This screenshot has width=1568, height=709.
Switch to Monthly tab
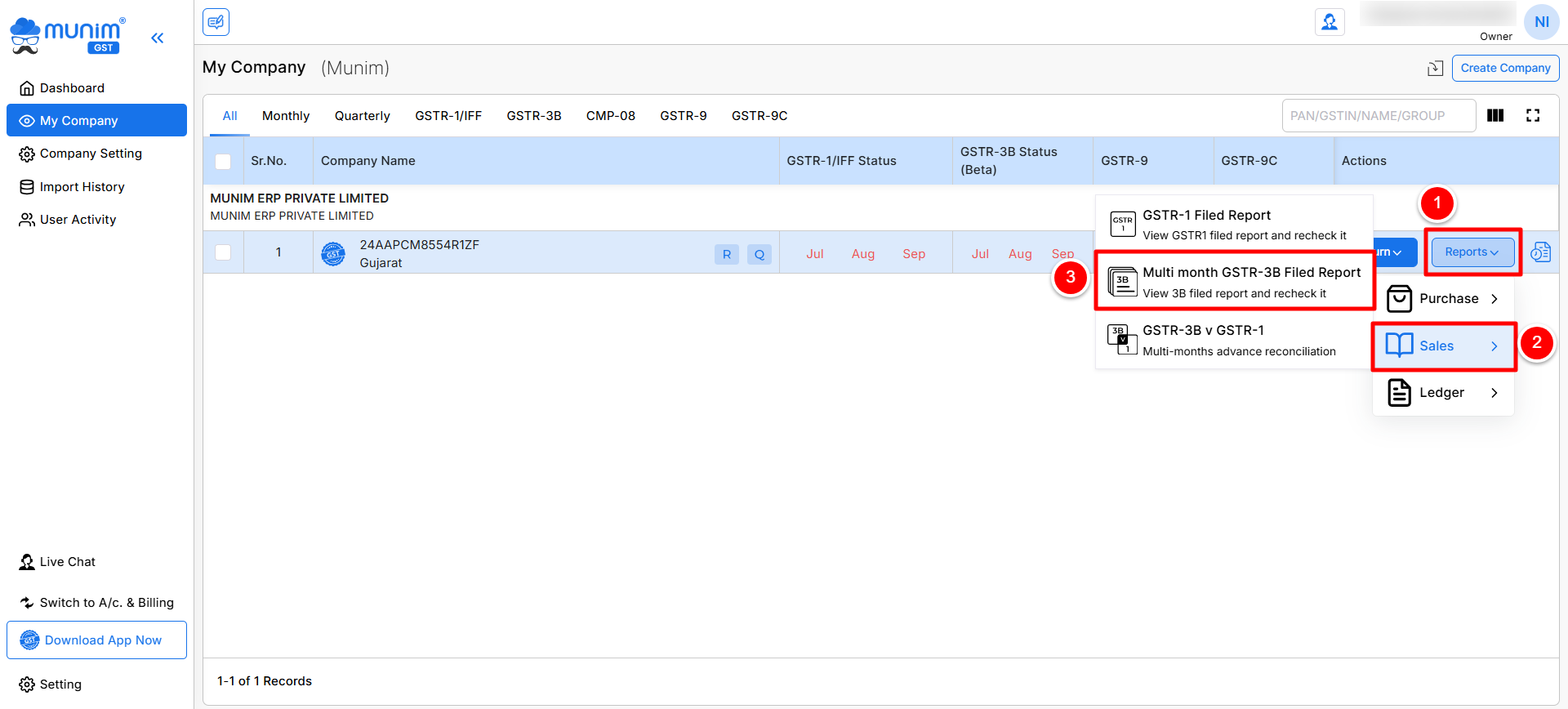coord(286,116)
